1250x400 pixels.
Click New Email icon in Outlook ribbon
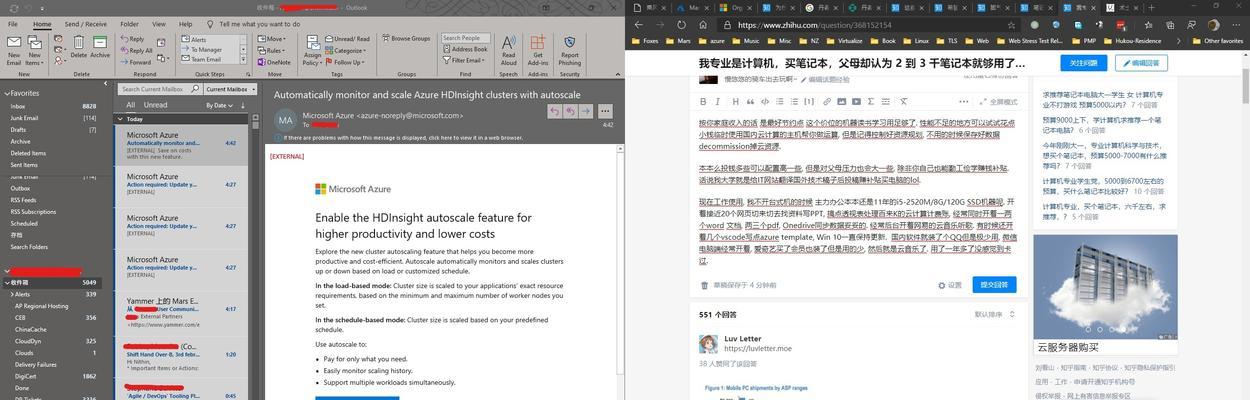point(14,50)
